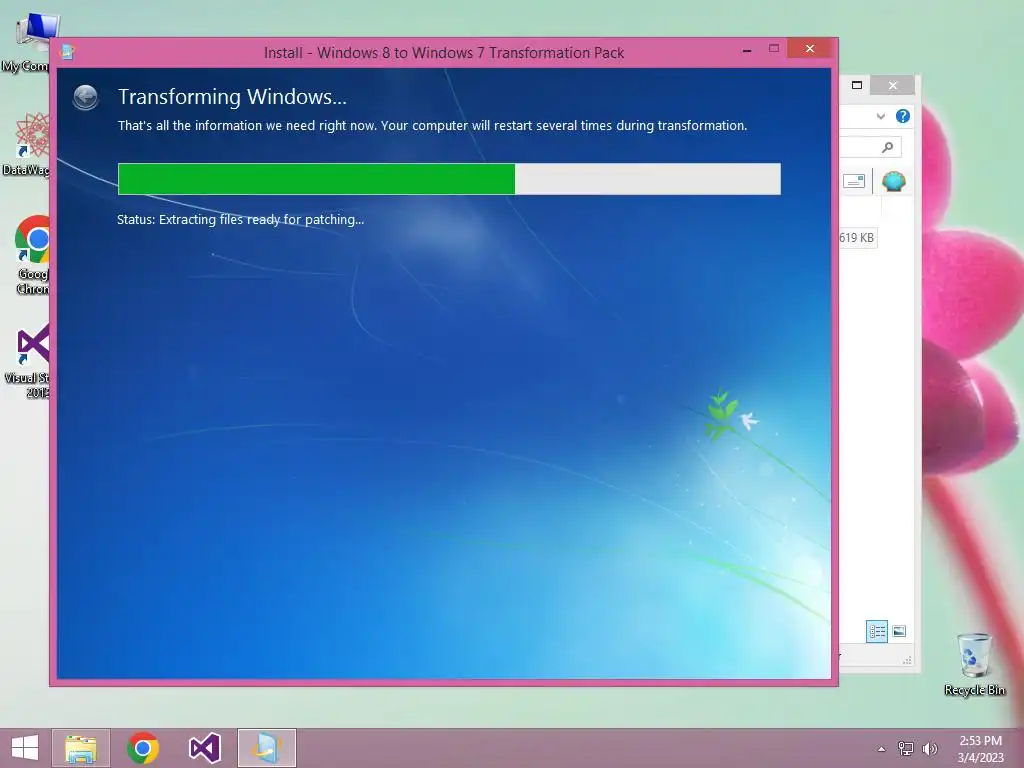The image size is (1024, 768).
Task: Click the blue shell icon in Explorer window
Action: (893, 181)
